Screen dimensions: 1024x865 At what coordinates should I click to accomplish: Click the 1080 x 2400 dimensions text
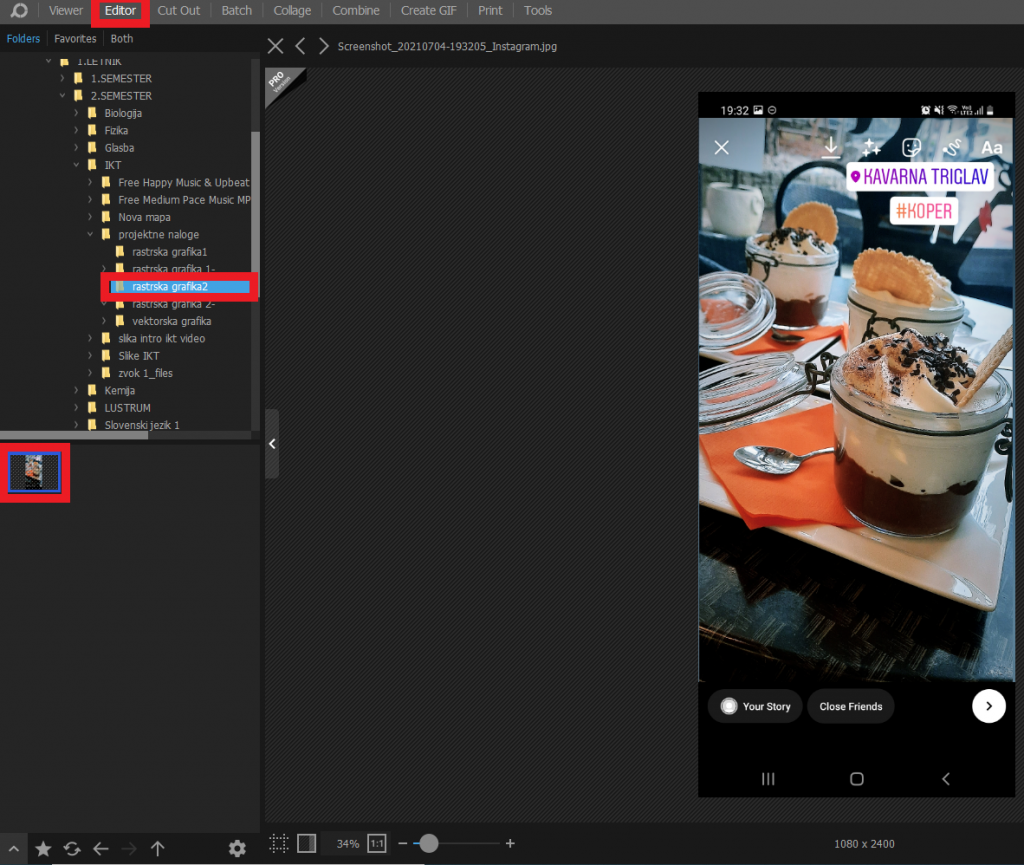[864, 843]
